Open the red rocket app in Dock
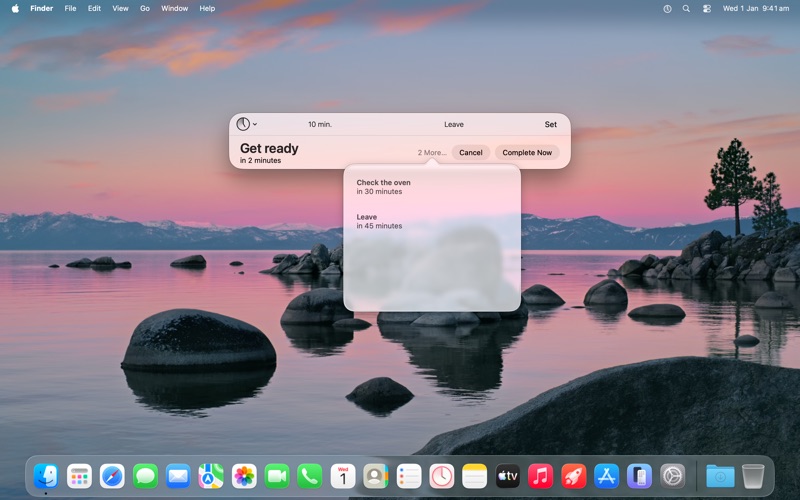800x500 pixels. [x=573, y=476]
